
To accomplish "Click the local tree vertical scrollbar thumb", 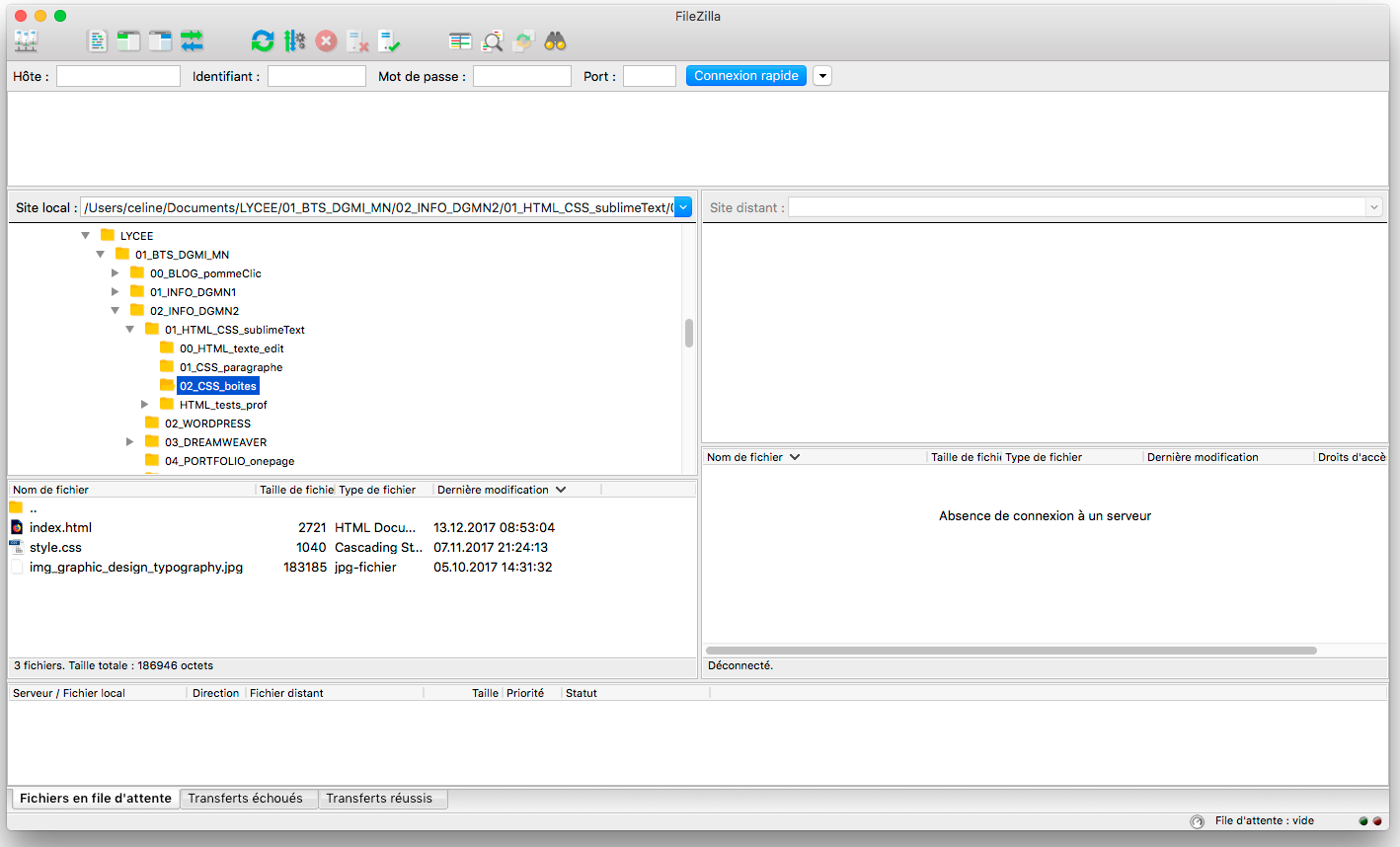I will (x=689, y=334).
